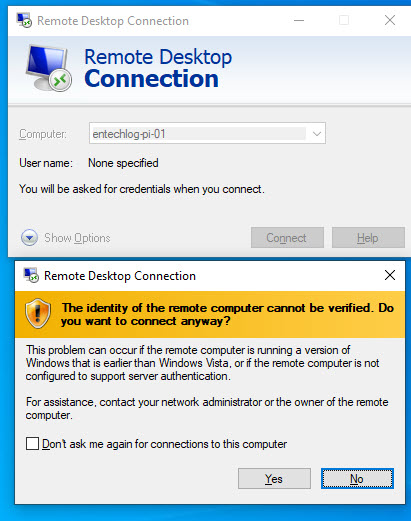Click the maximize button of main window

tap(344, 20)
